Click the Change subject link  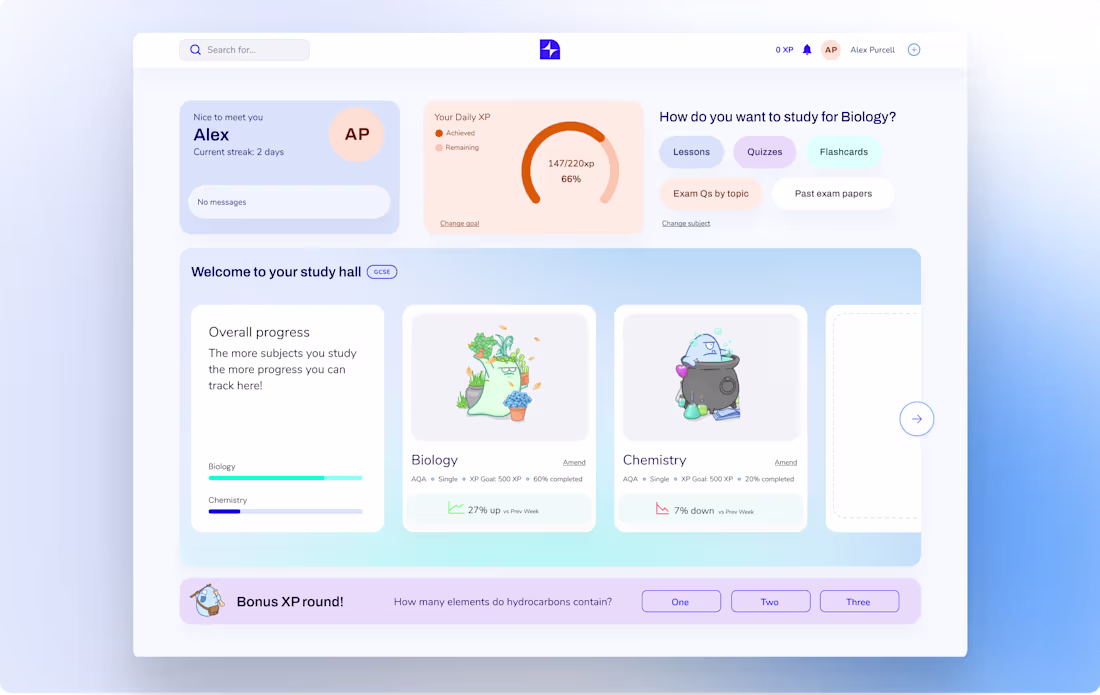tap(685, 224)
